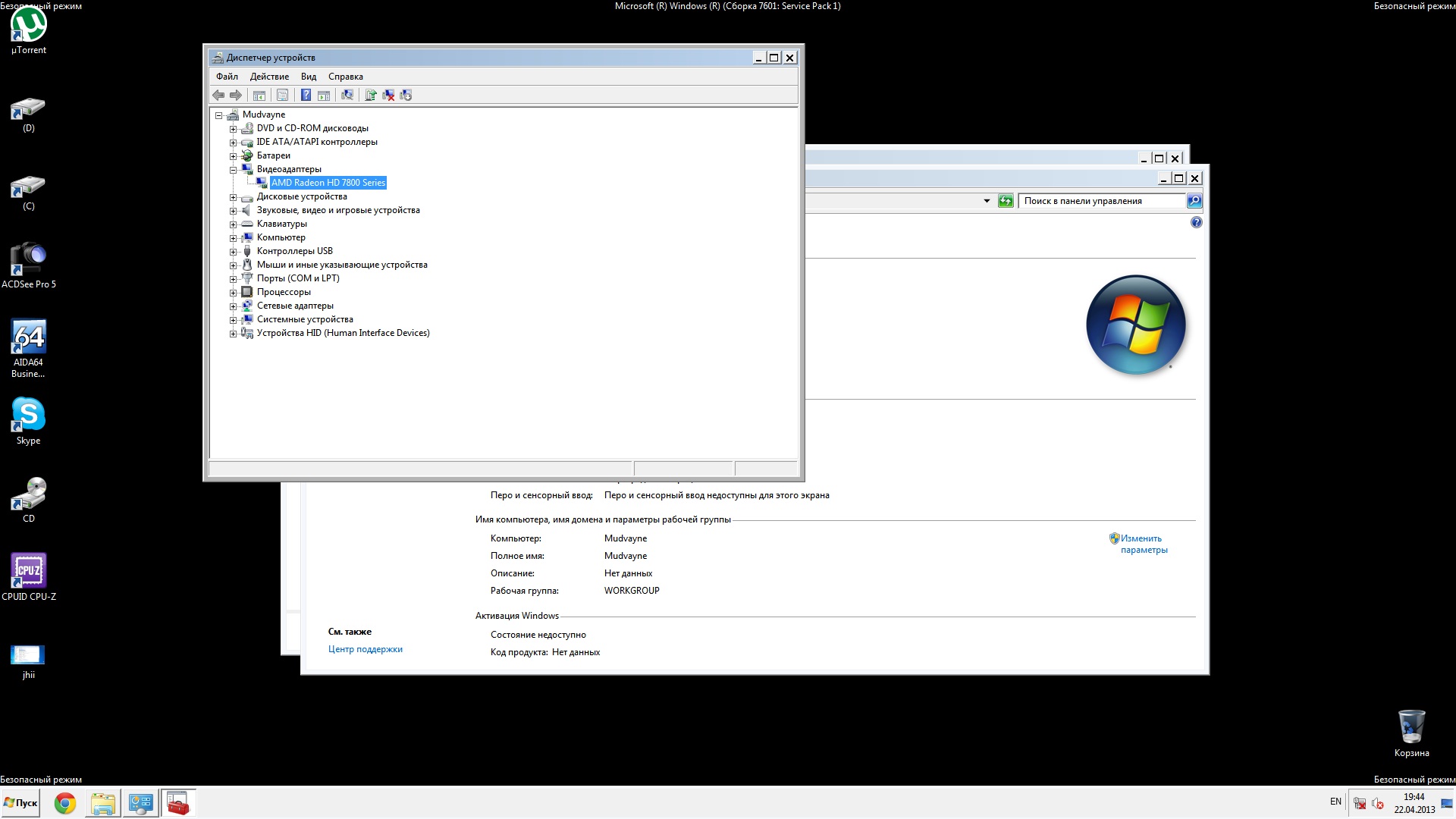The height and width of the screenshot is (819, 1456).
Task: Click Uninstall device icon with red X
Action: tap(388, 96)
